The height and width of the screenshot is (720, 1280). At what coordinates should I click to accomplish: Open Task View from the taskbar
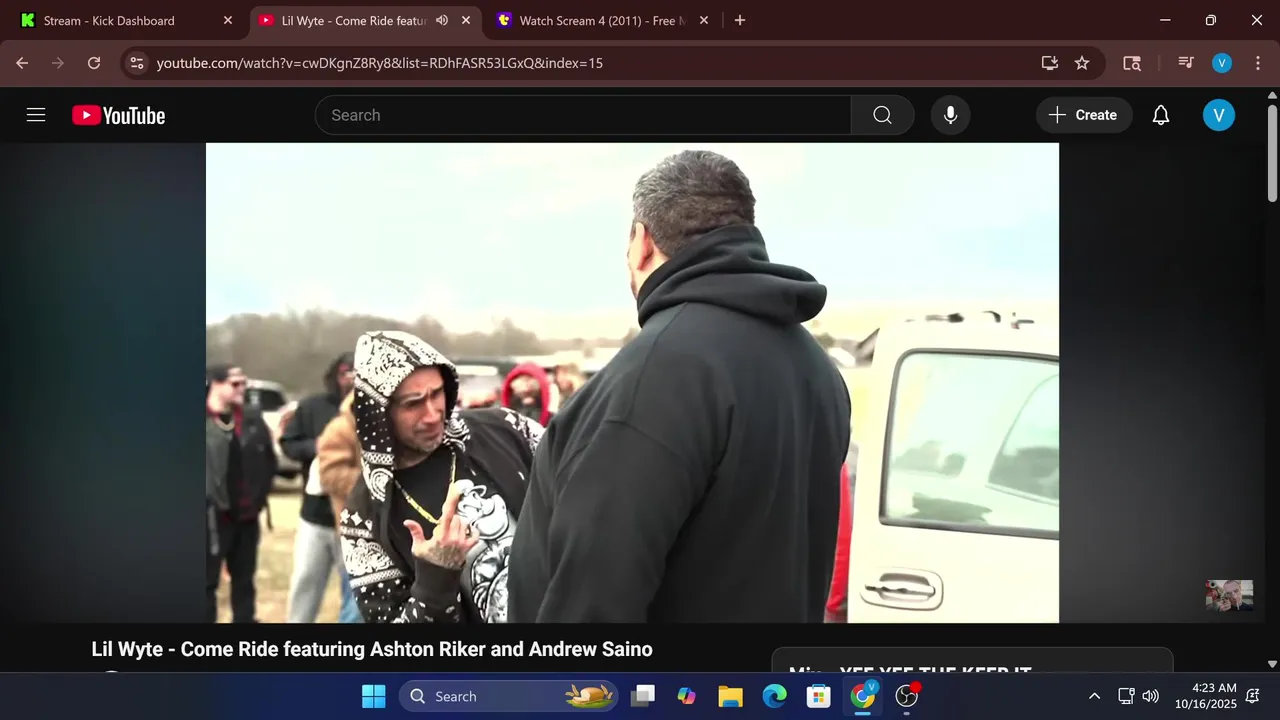(x=643, y=696)
